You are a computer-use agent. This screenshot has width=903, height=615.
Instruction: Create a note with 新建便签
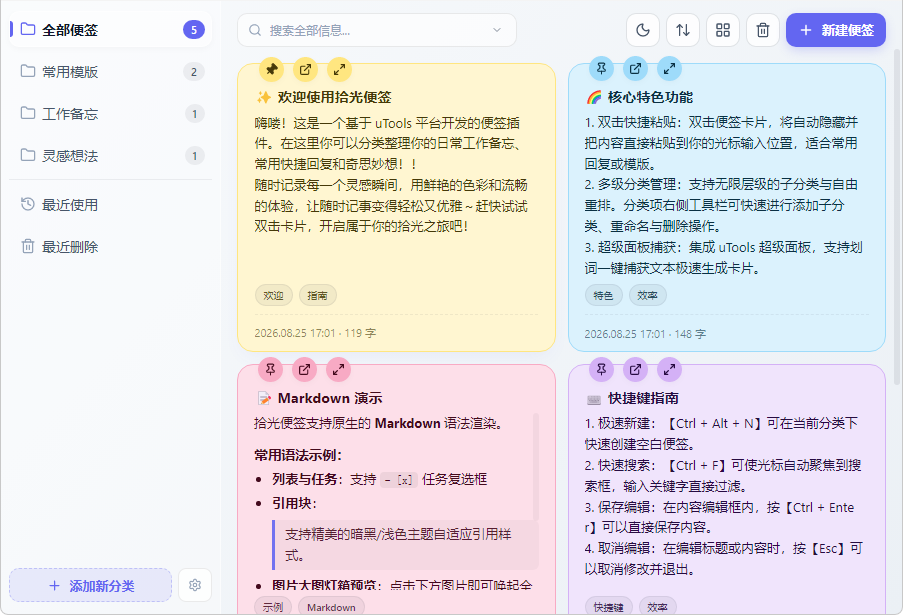tap(836, 30)
